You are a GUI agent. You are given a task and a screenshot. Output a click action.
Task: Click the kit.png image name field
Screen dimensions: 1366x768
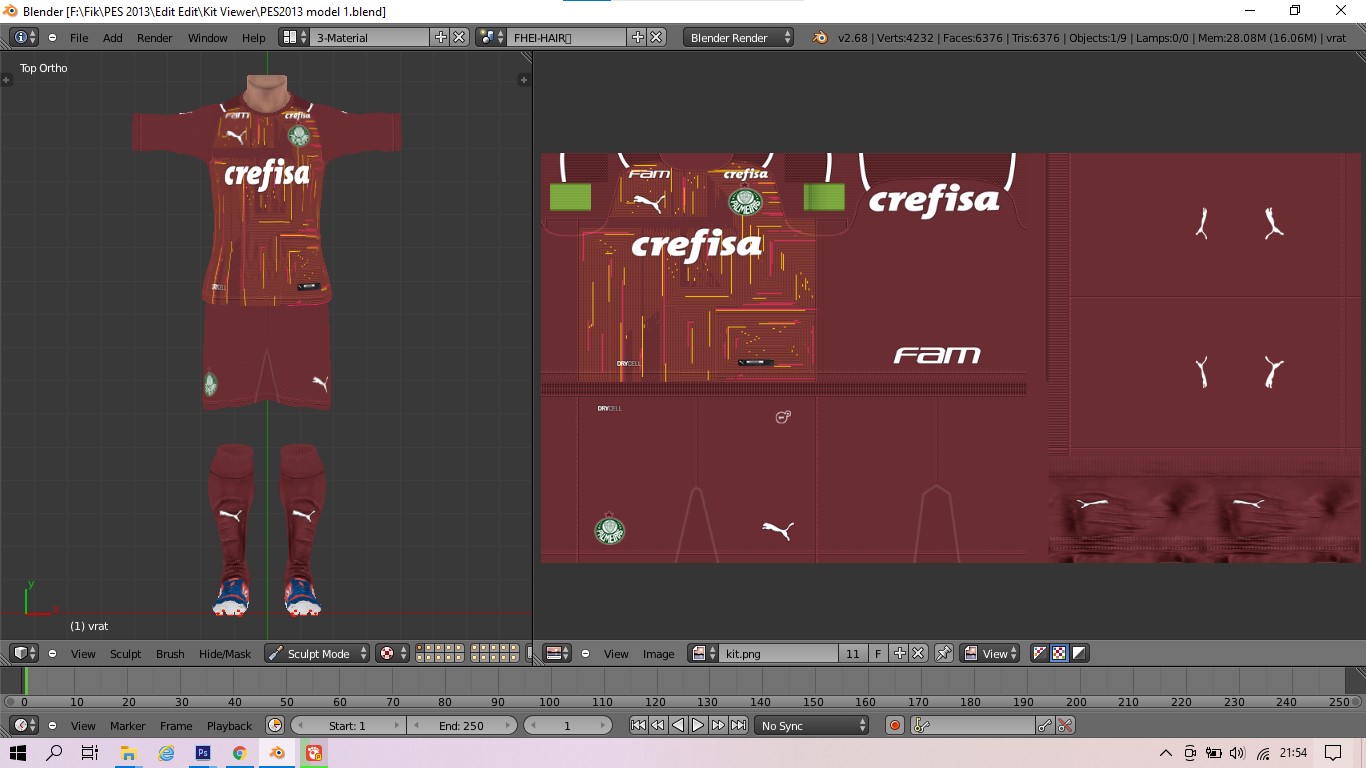click(778, 653)
